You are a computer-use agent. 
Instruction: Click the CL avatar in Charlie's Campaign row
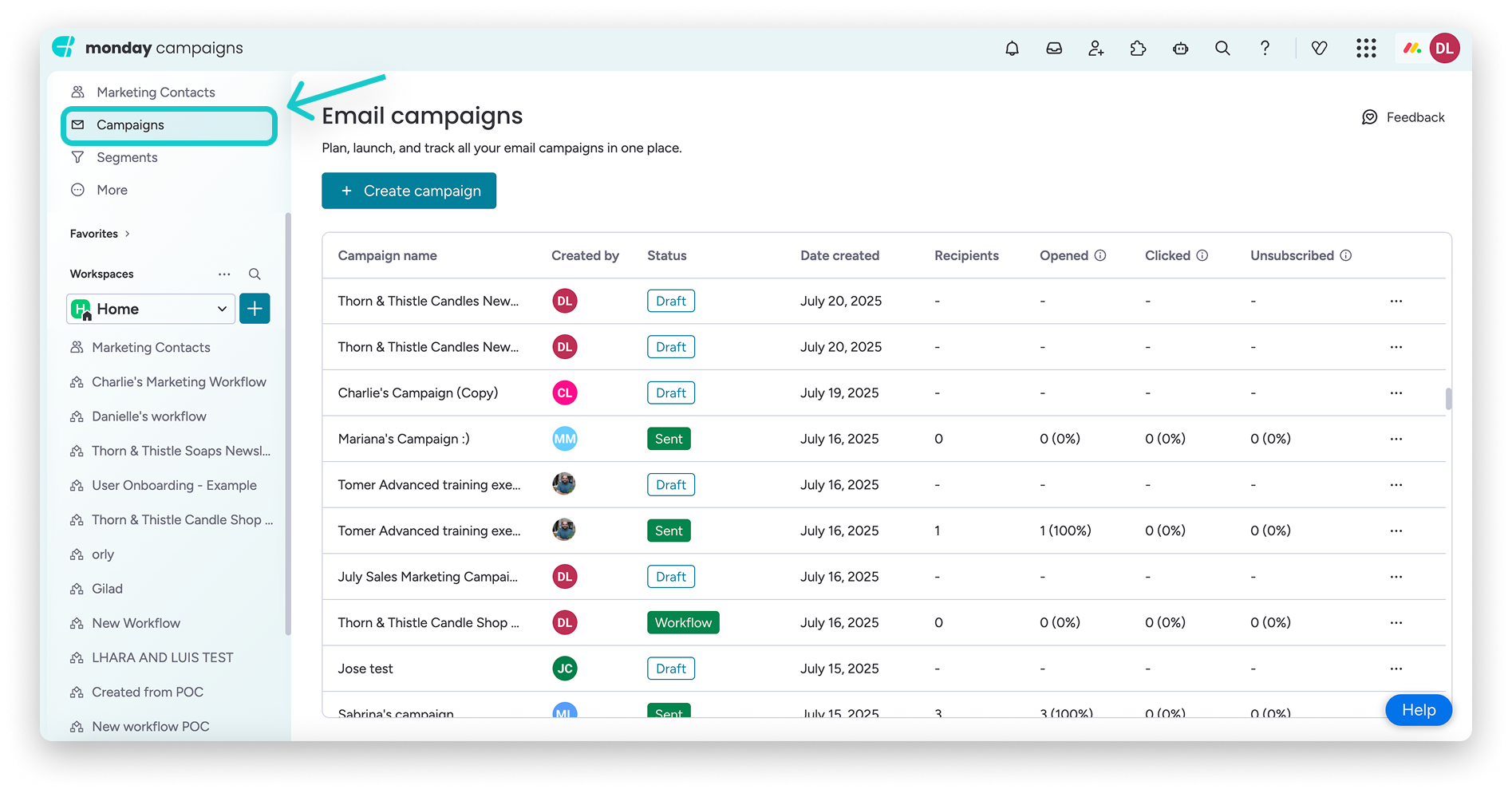click(565, 393)
